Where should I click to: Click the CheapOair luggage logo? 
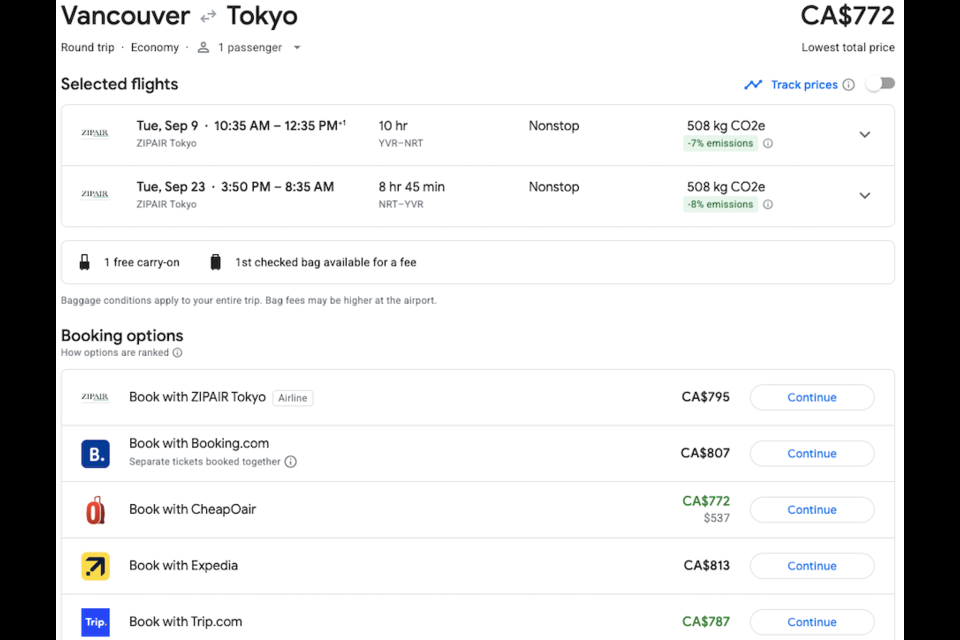click(96, 510)
